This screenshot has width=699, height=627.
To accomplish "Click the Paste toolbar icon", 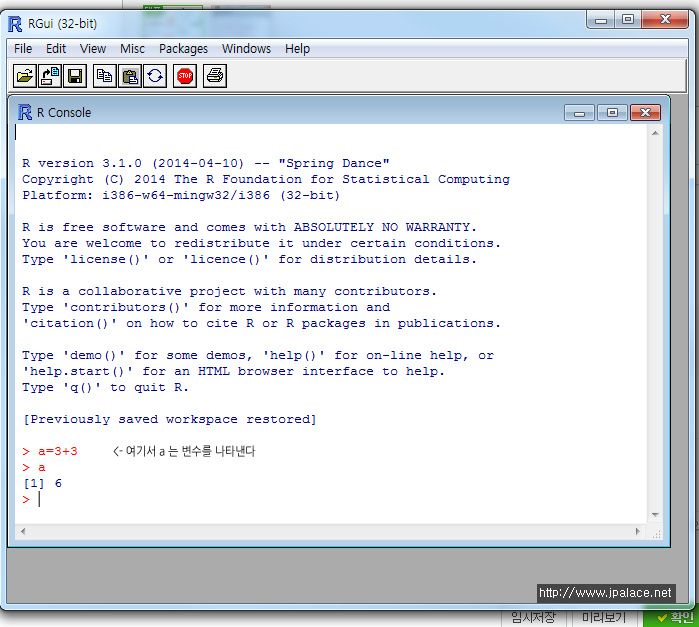I will [130, 76].
